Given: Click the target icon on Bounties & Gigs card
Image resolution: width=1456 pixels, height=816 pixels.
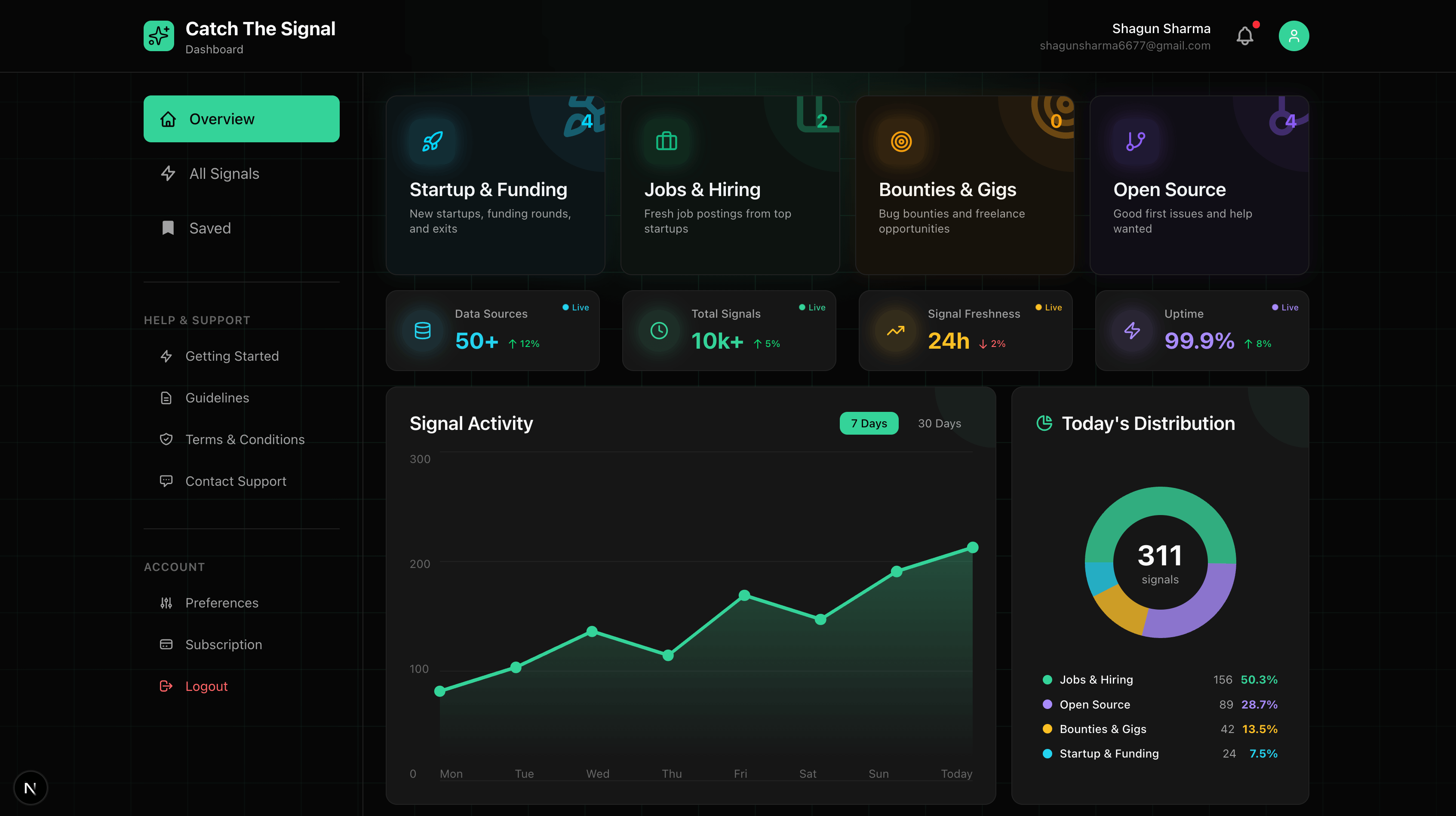Looking at the screenshot, I should coord(901,141).
